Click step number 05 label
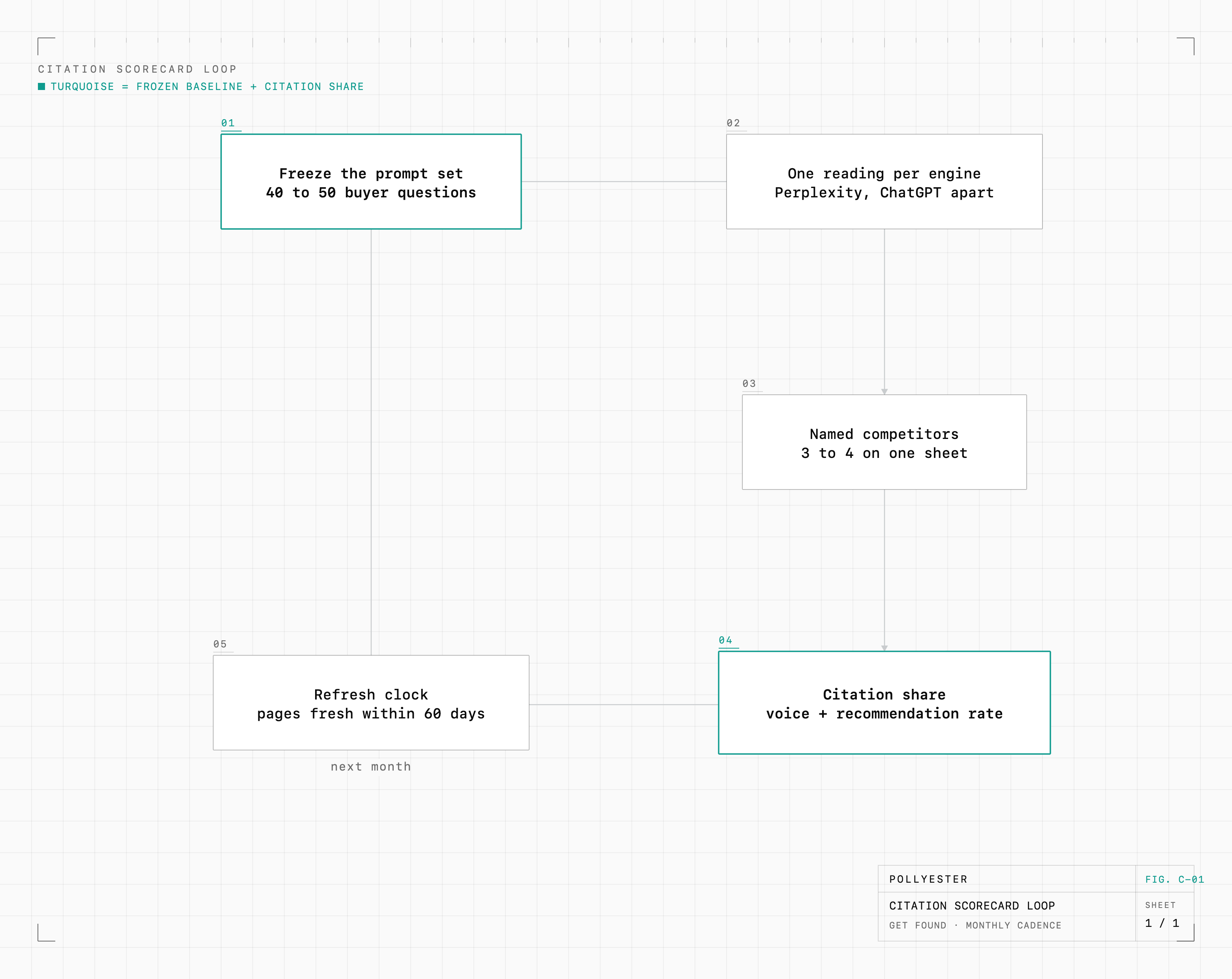 [x=220, y=644]
